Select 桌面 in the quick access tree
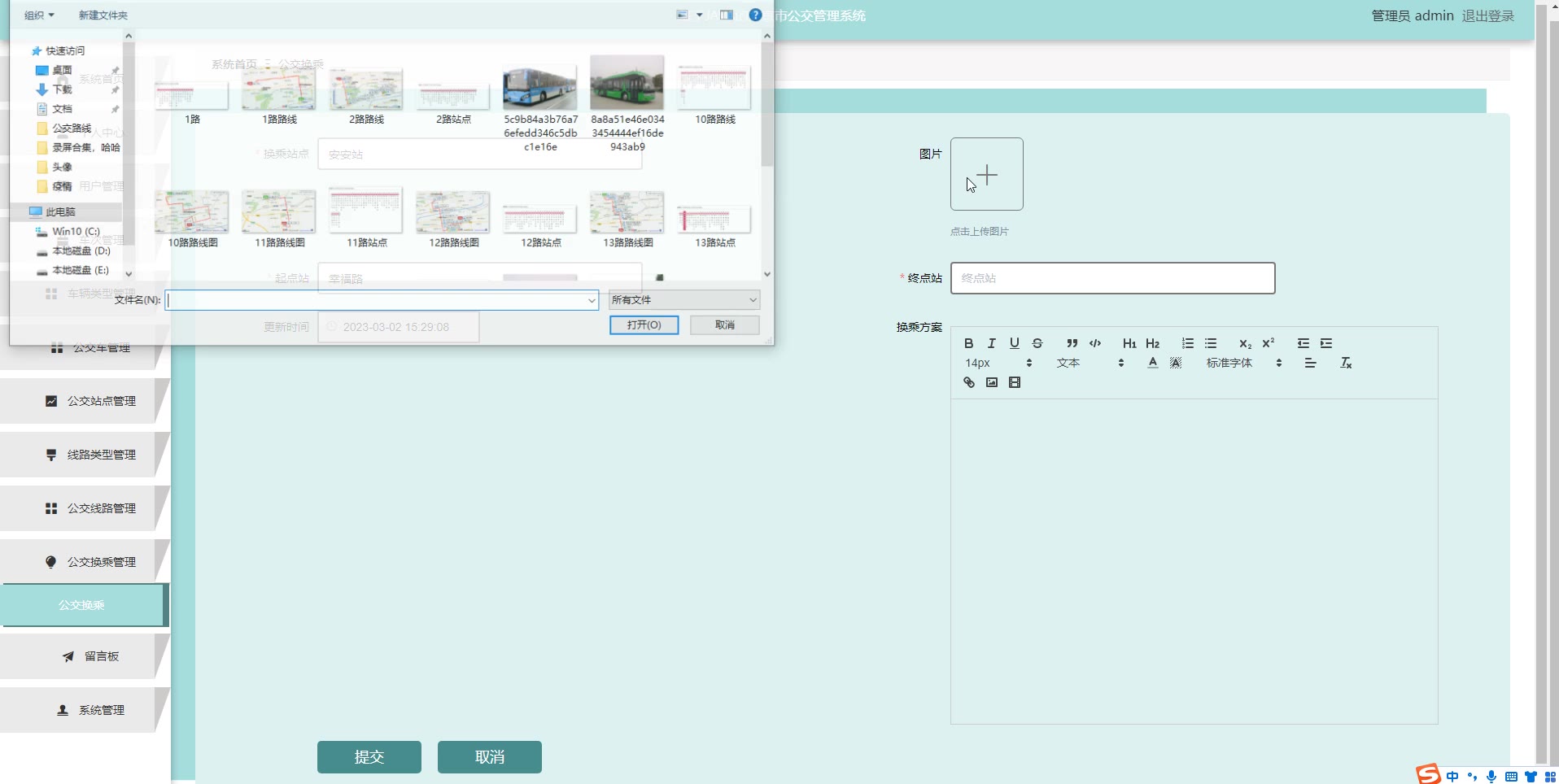This screenshot has width=1559, height=784. 62,70
